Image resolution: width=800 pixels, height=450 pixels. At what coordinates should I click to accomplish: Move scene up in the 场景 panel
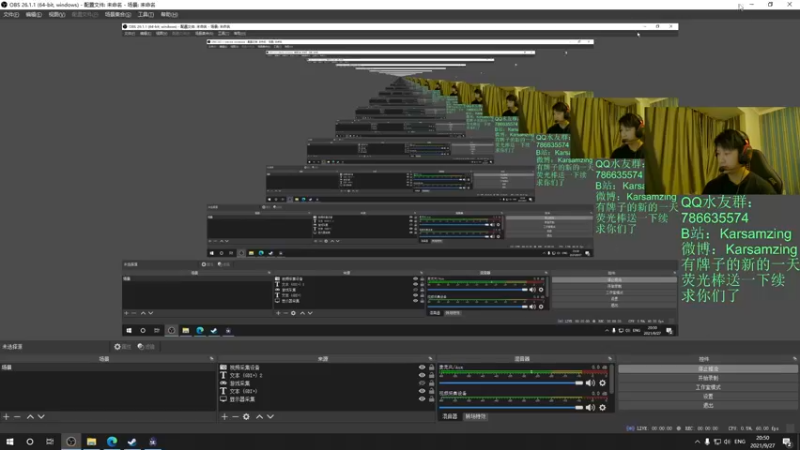[x=30, y=417]
